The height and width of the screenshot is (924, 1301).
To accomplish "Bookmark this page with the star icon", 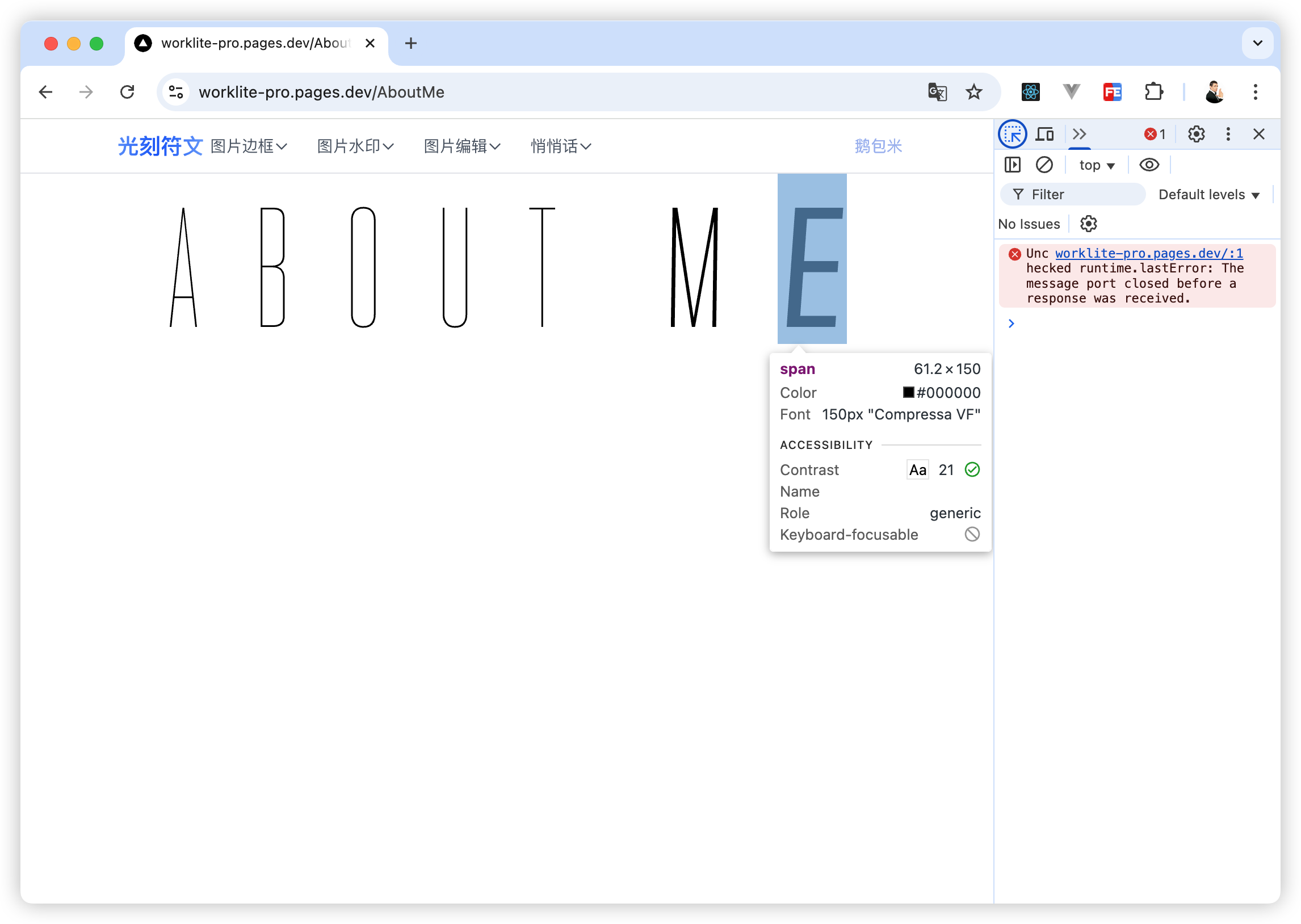I will tap(974, 91).
